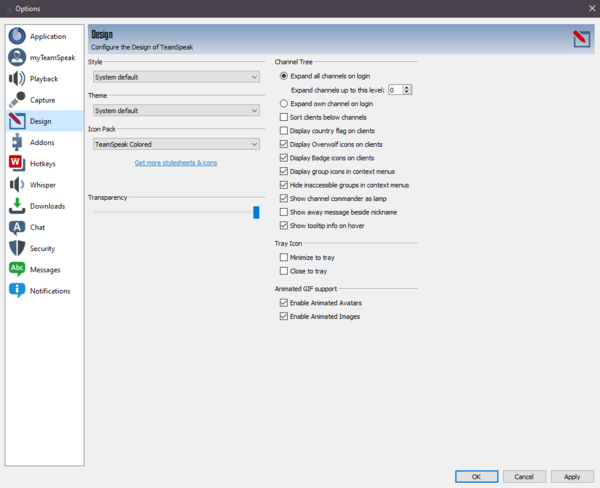Viewport: 600px width, 488px height.
Task: Click the Design pencil icon in sidebar
Action: [x=17, y=121]
